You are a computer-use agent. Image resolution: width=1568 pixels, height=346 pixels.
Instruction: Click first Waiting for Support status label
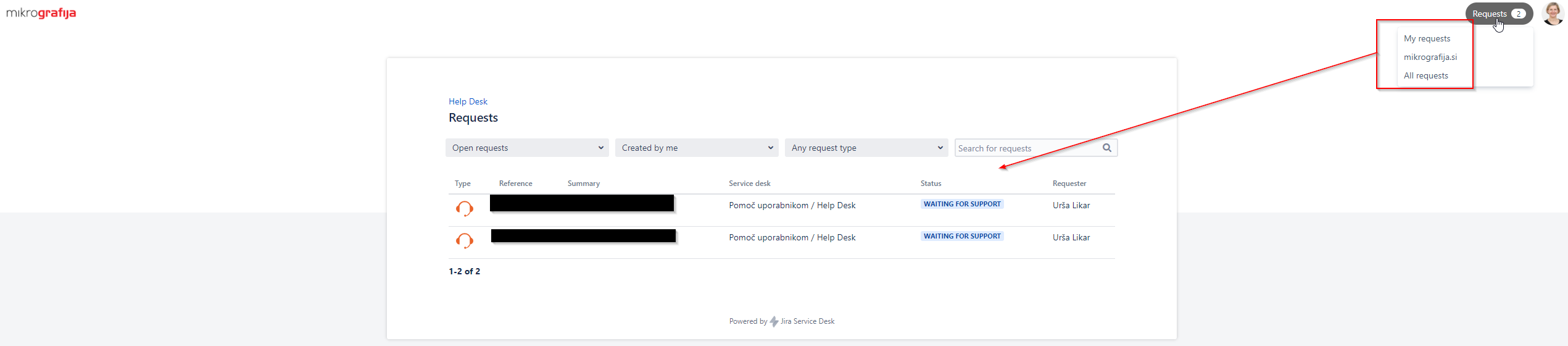click(961, 204)
